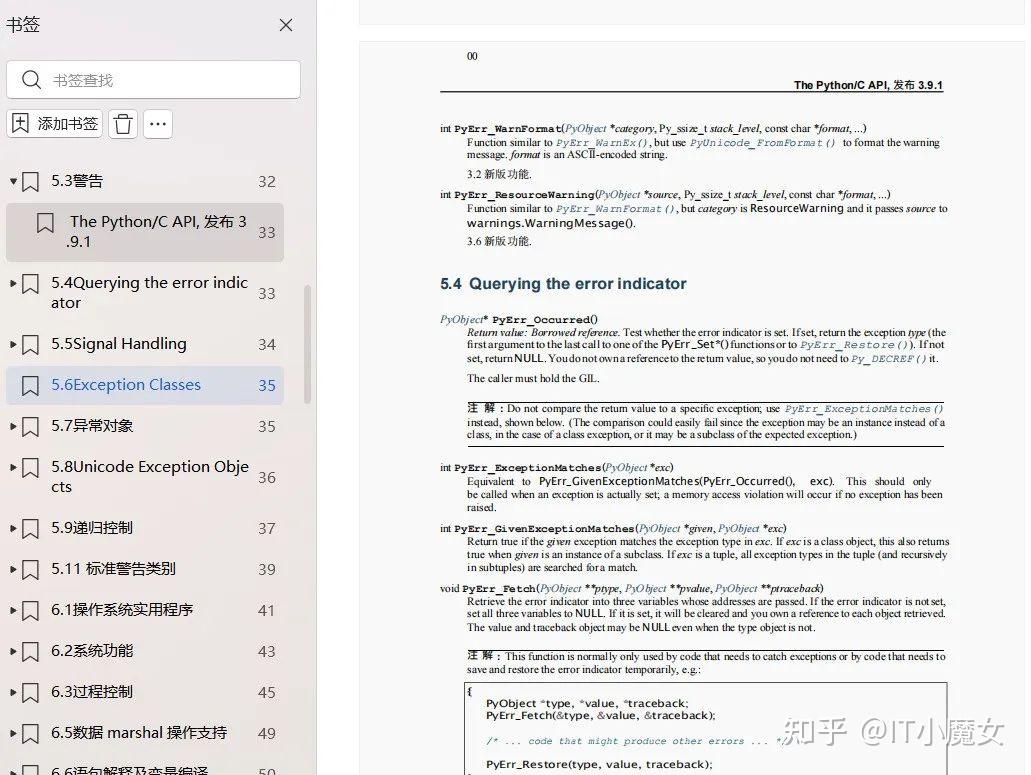Click the bookmark icon beside 5.3警告
Viewport: 1031px width, 775px height.
[28, 181]
